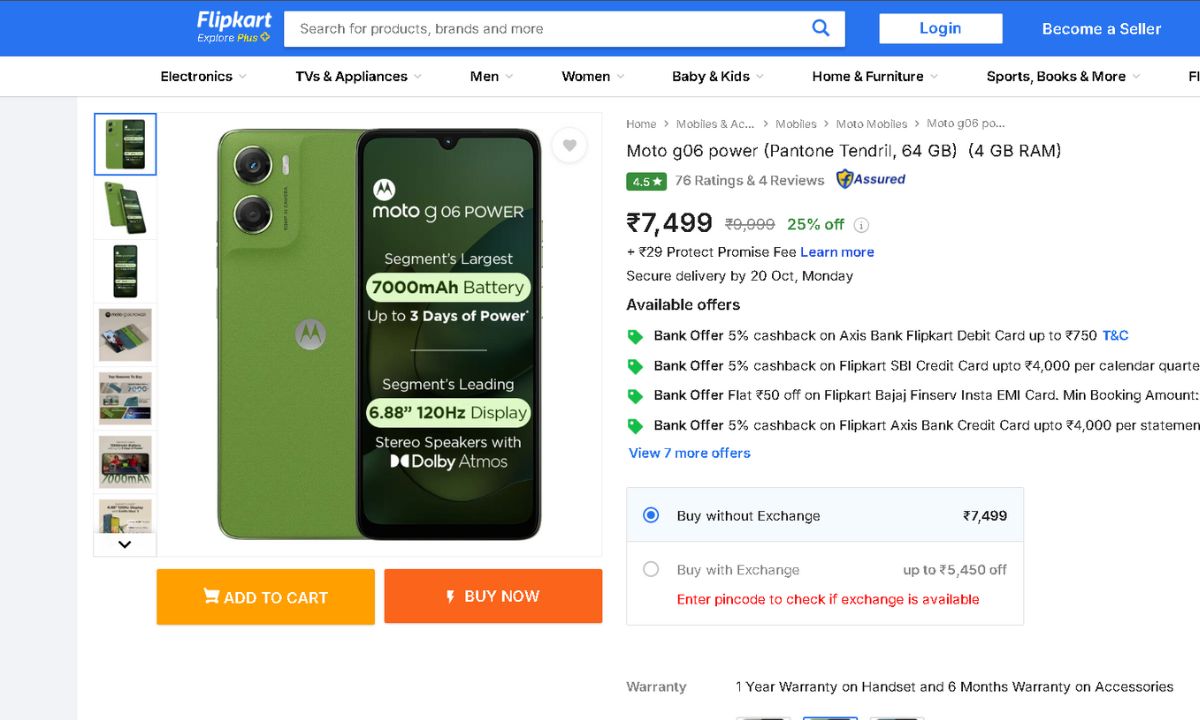The width and height of the screenshot is (1200, 720).
Task: Click the product search input field
Action: [550, 29]
